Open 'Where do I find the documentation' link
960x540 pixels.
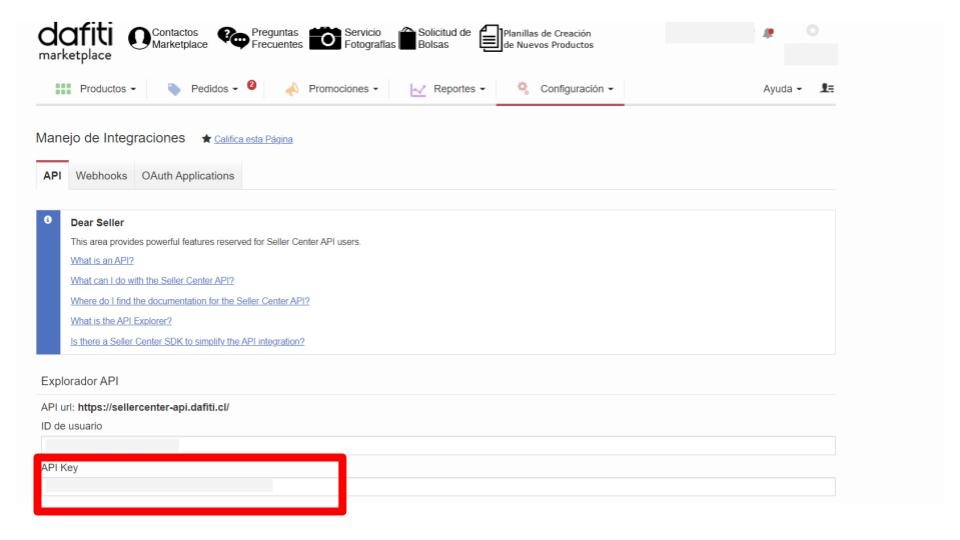(x=190, y=301)
